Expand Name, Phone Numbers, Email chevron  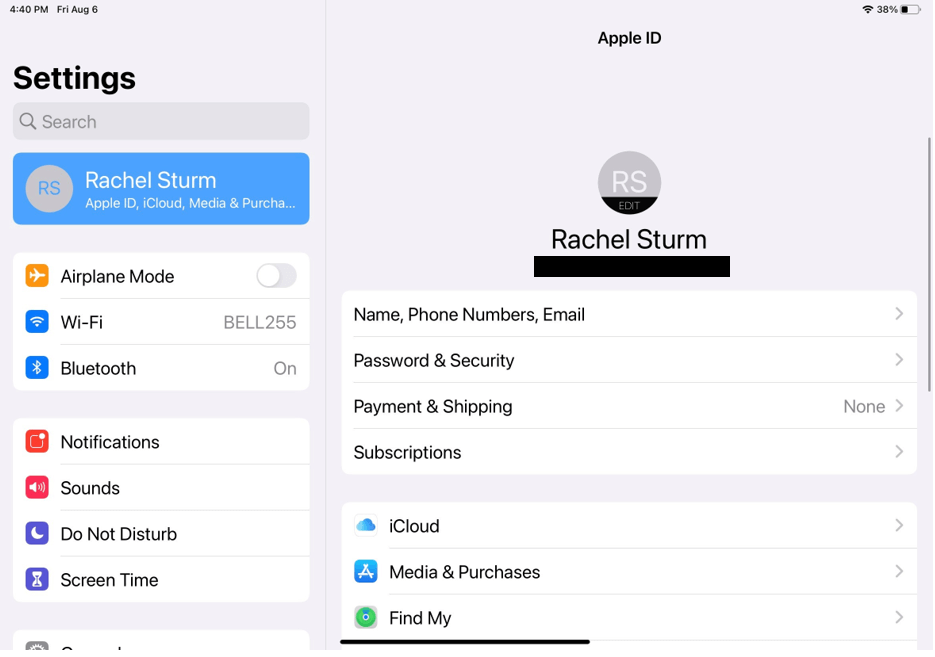[x=899, y=314]
